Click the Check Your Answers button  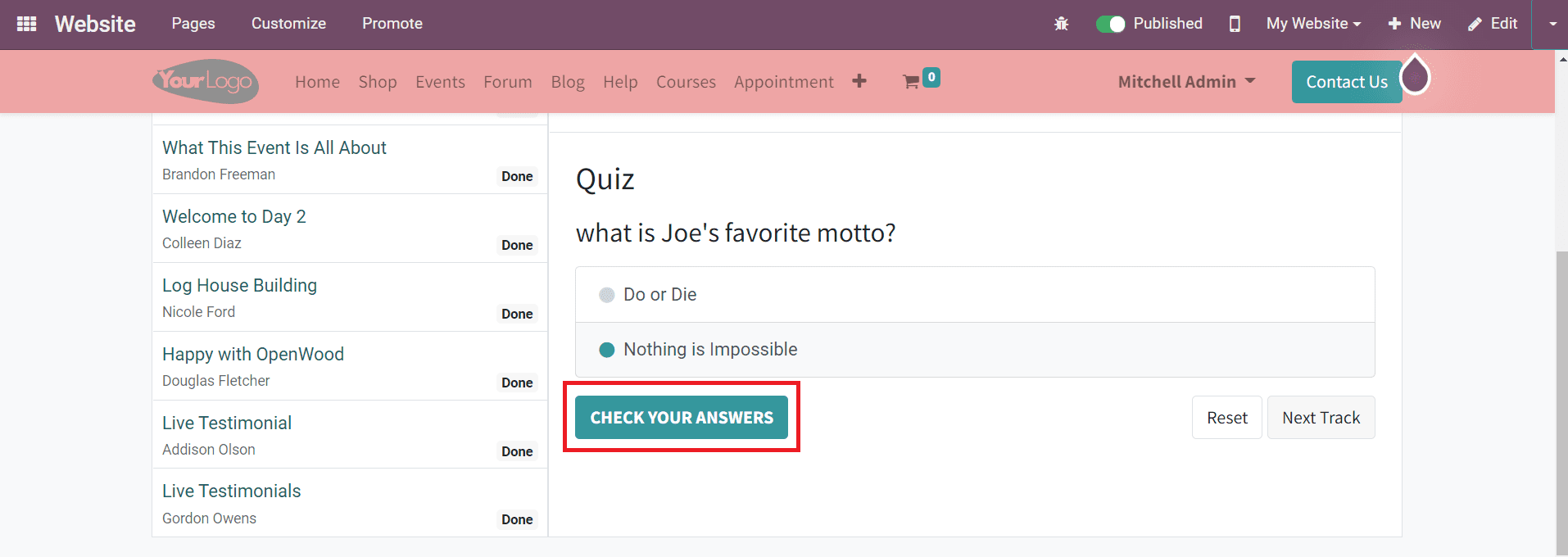point(681,417)
